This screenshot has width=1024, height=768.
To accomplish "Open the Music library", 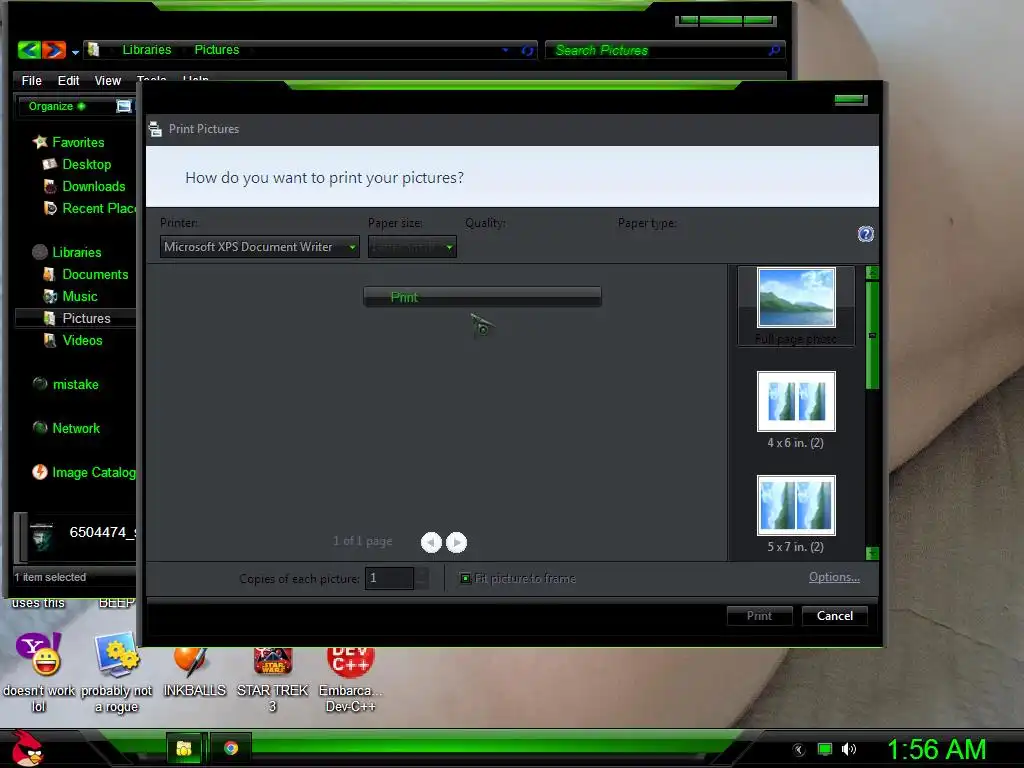I will 80,296.
